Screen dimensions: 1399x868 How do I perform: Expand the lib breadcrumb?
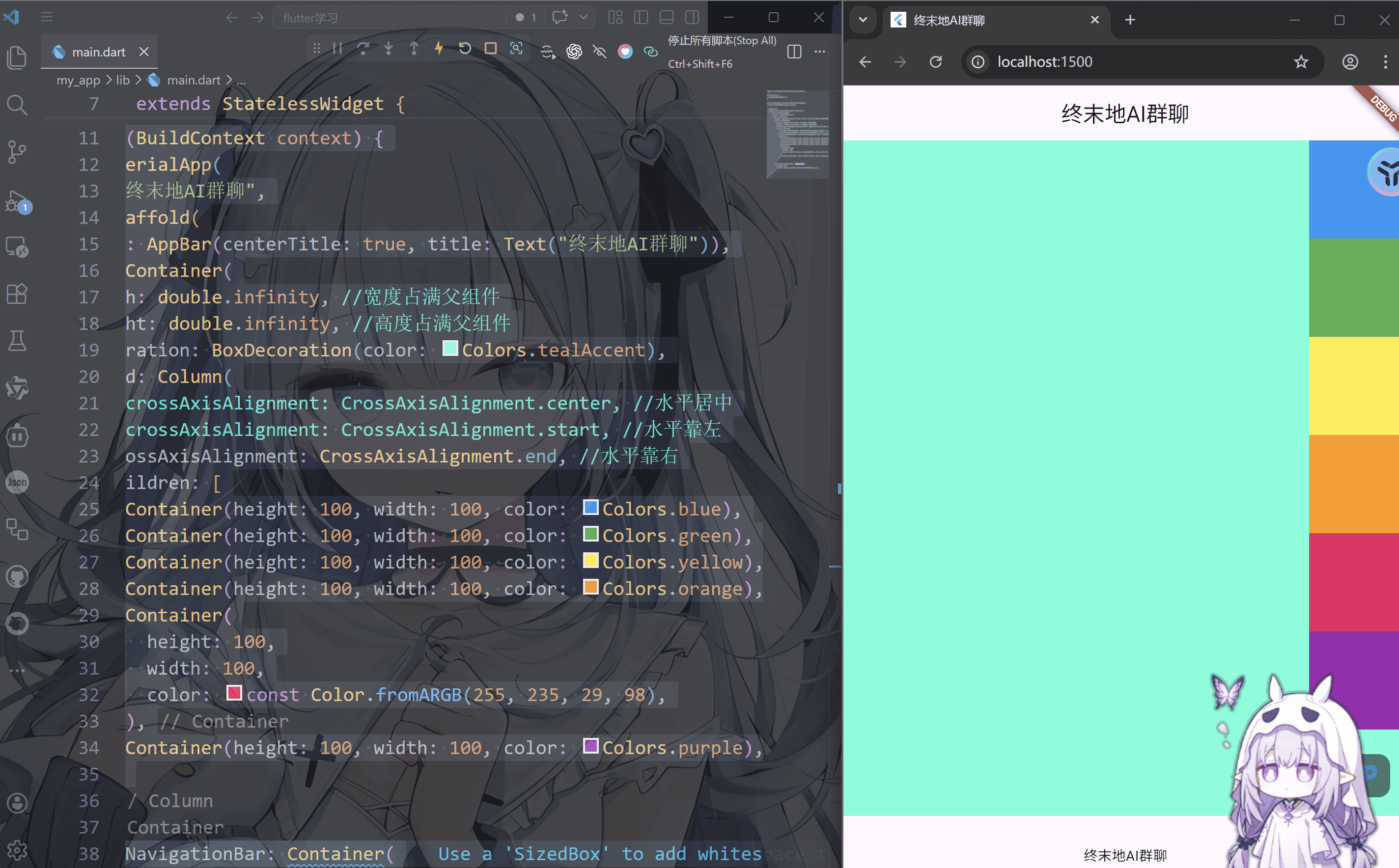[123, 81]
